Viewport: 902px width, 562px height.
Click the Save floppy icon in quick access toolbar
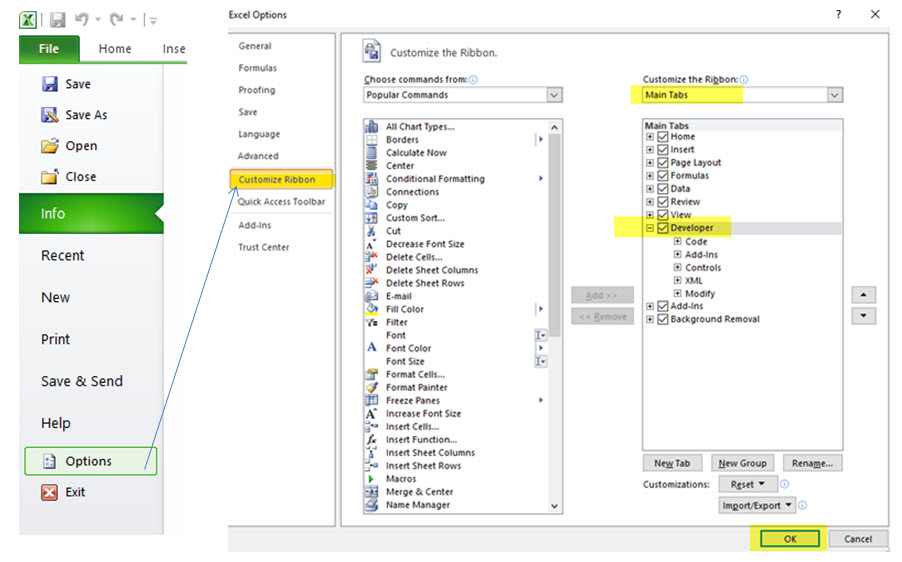pyautogui.click(x=58, y=20)
